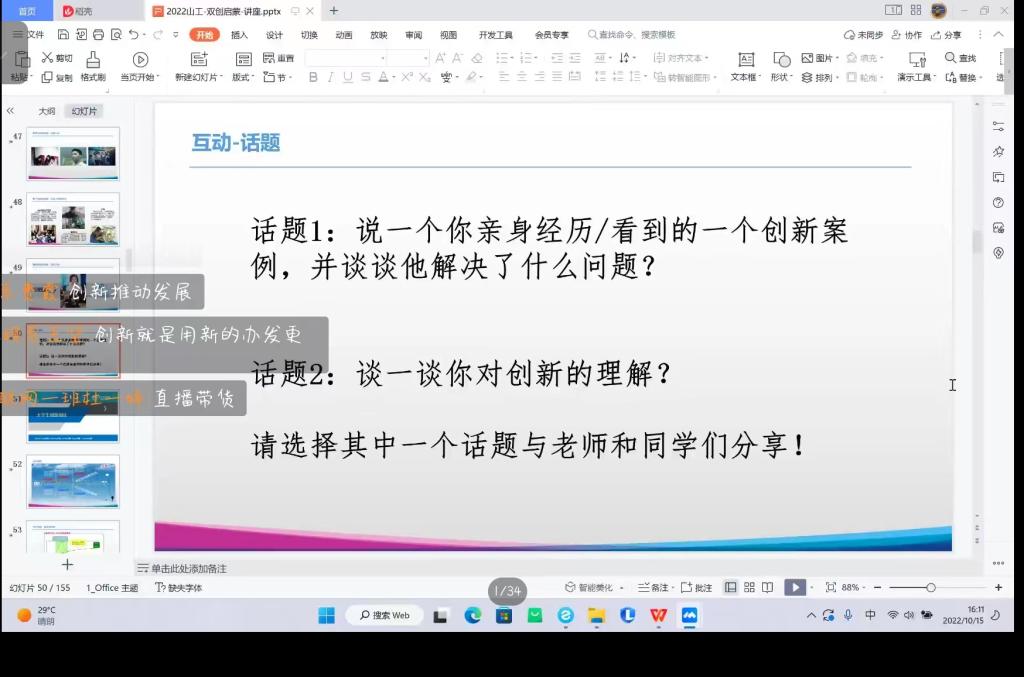This screenshot has width=1024, height=677.
Task: Open the Layout (版式) dropdown
Action: coord(242,77)
